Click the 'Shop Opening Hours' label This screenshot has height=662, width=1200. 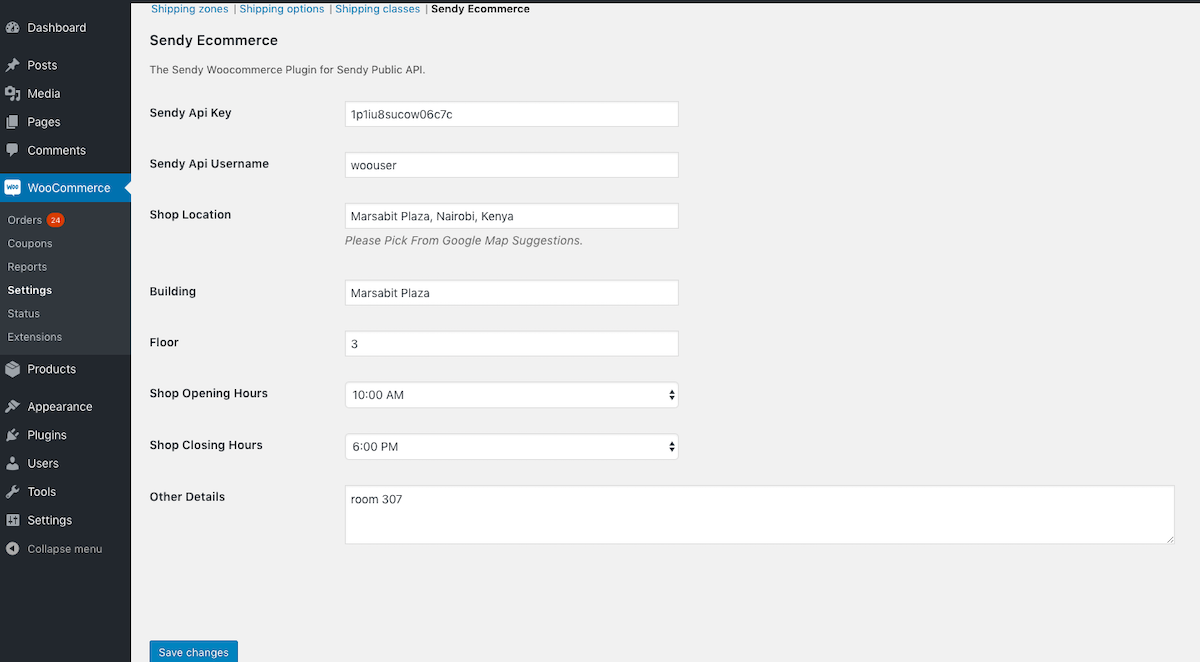[209, 394]
